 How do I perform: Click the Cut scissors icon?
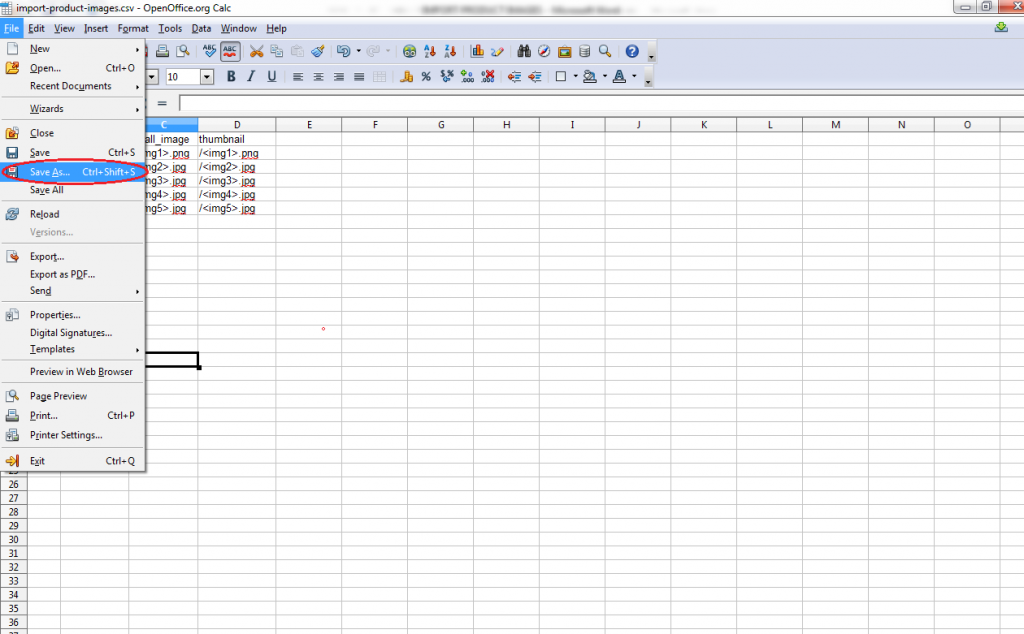point(257,51)
